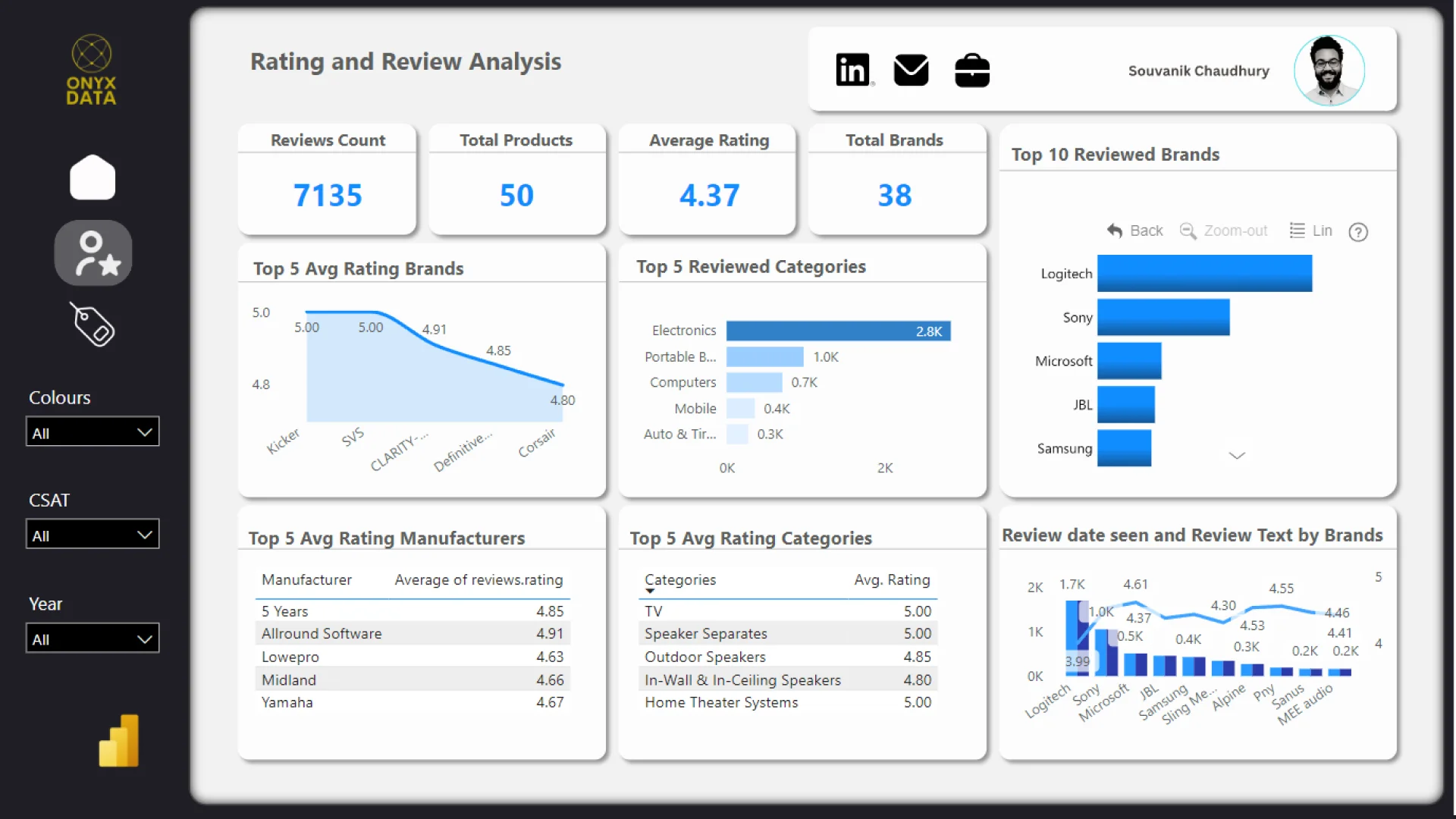Image resolution: width=1456 pixels, height=819 pixels.
Task: Select the Microsoft bar in brands chart
Action: 1129,361
